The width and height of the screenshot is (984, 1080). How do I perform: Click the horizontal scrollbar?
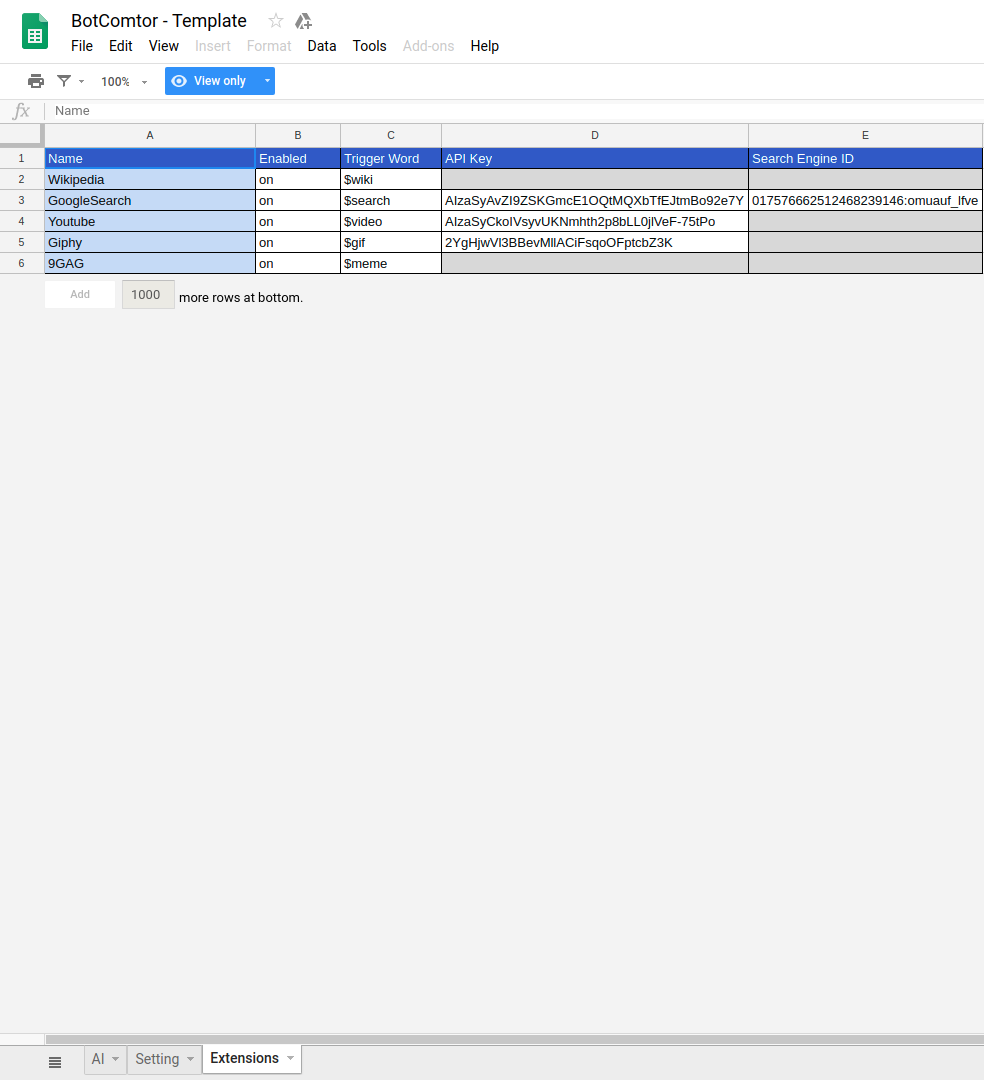coord(514,1039)
